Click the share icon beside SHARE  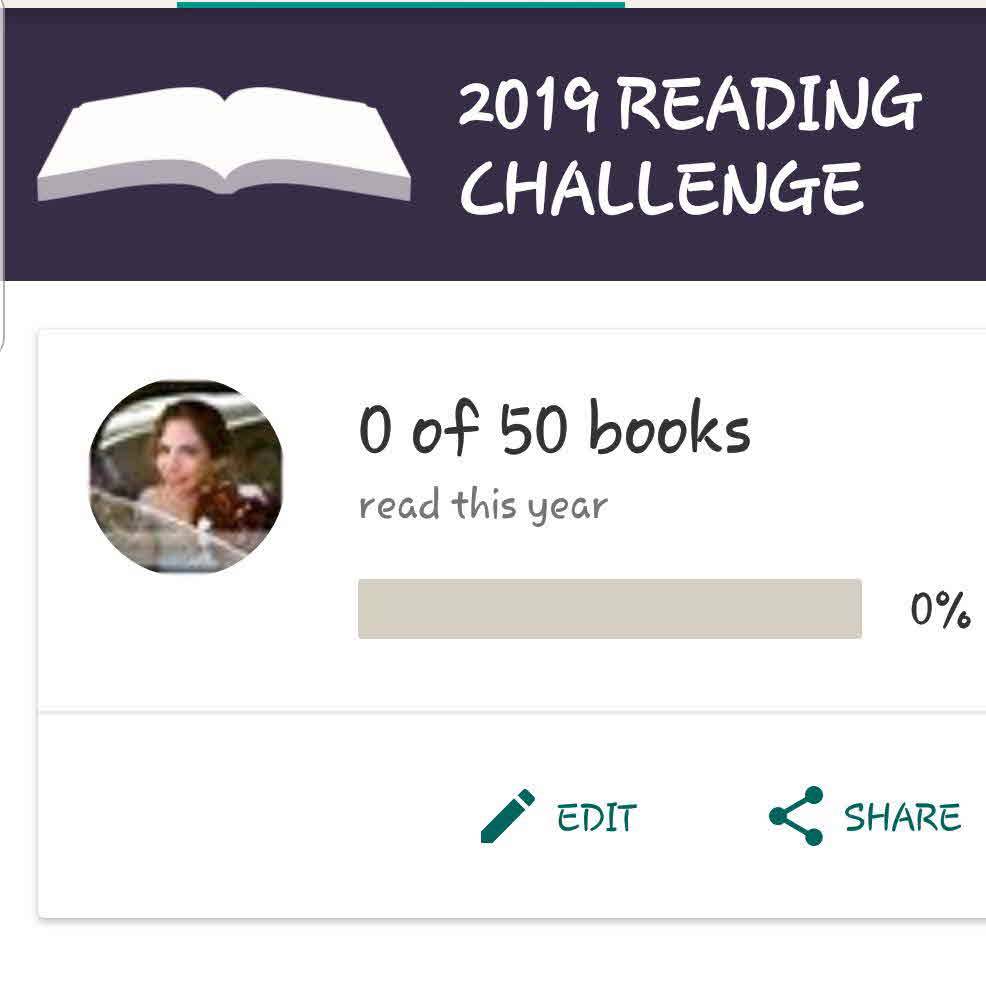pyautogui.click(x=796, y=816)
